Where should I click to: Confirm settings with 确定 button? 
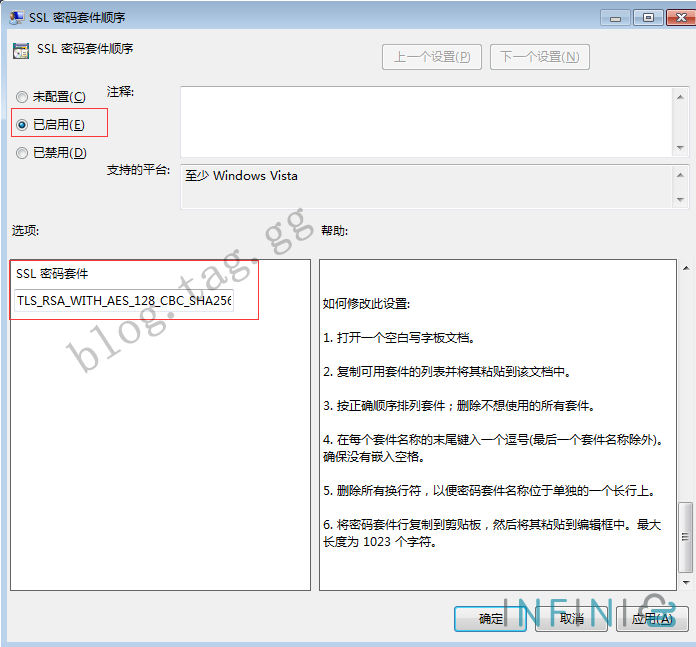tap(490, 619)
